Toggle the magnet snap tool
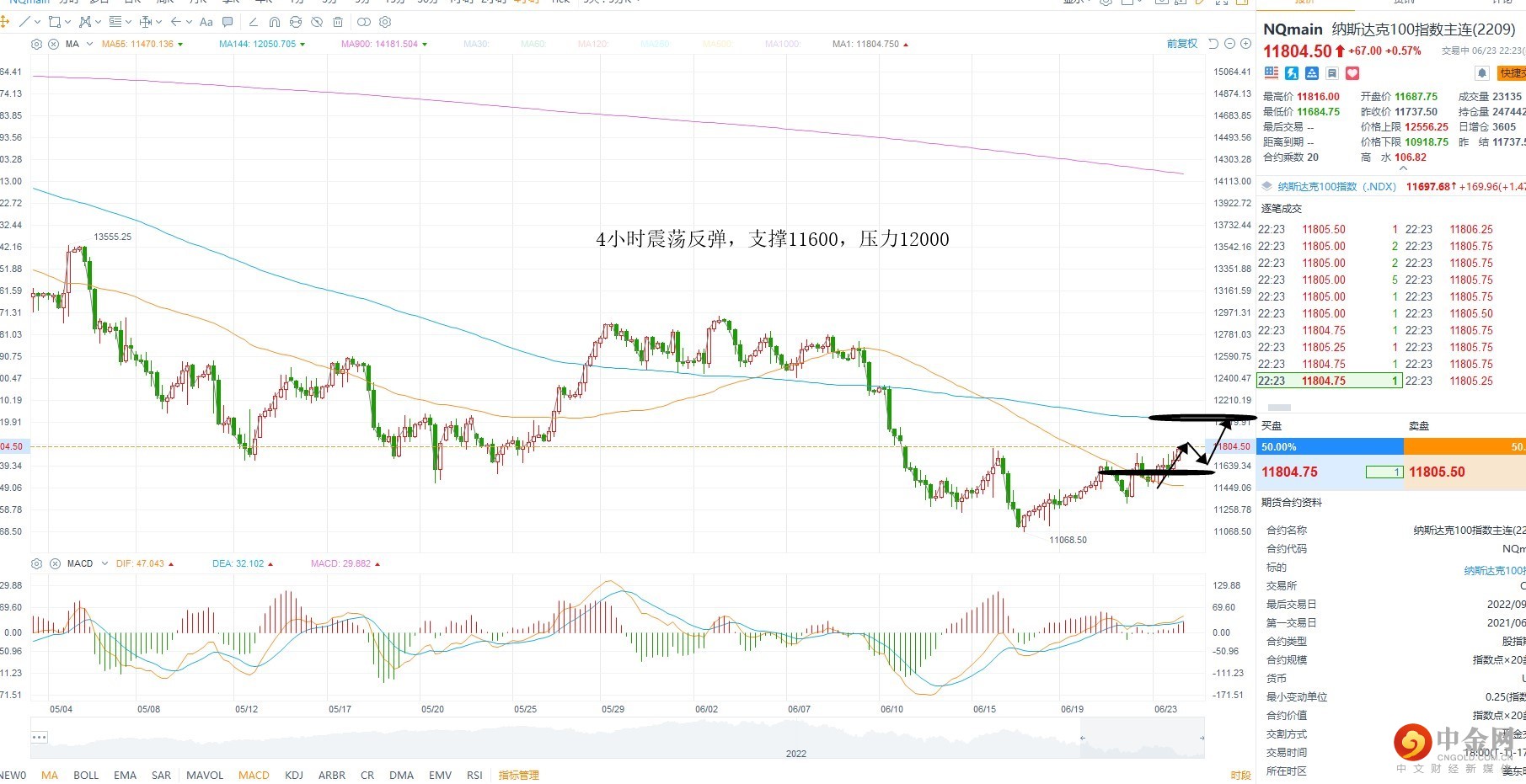The height and width of the screenshot is (784, 1526). coord(275,22)
